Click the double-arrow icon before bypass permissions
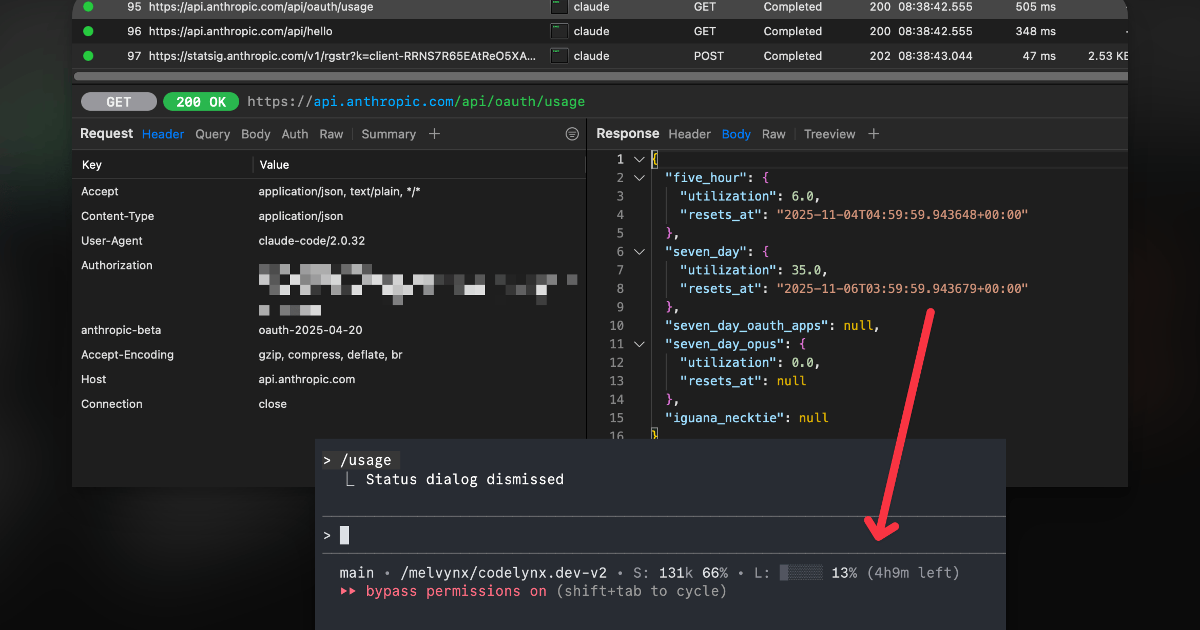Viewport: 1200px width, 630px height. (x=349, y=591)
